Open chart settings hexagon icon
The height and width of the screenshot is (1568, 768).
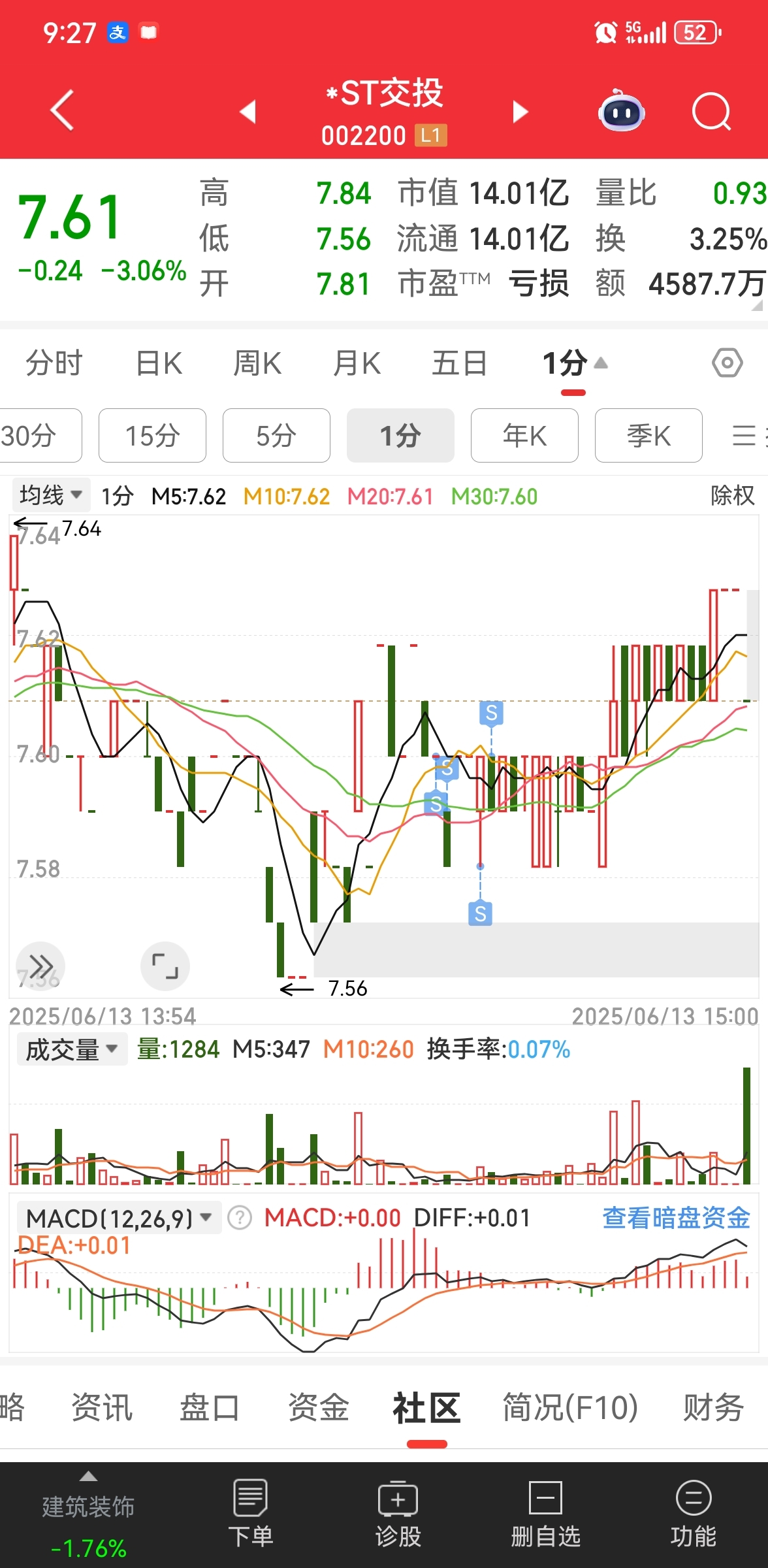(x=727, y=363)
